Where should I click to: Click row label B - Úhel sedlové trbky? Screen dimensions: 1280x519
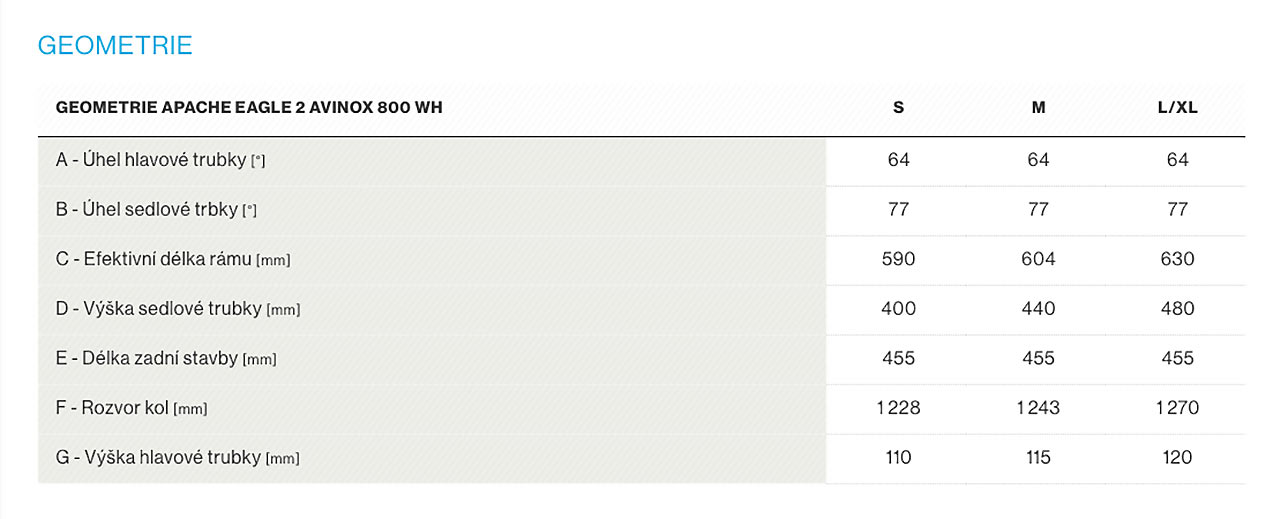pyautogui.click(x=156, y=210)
